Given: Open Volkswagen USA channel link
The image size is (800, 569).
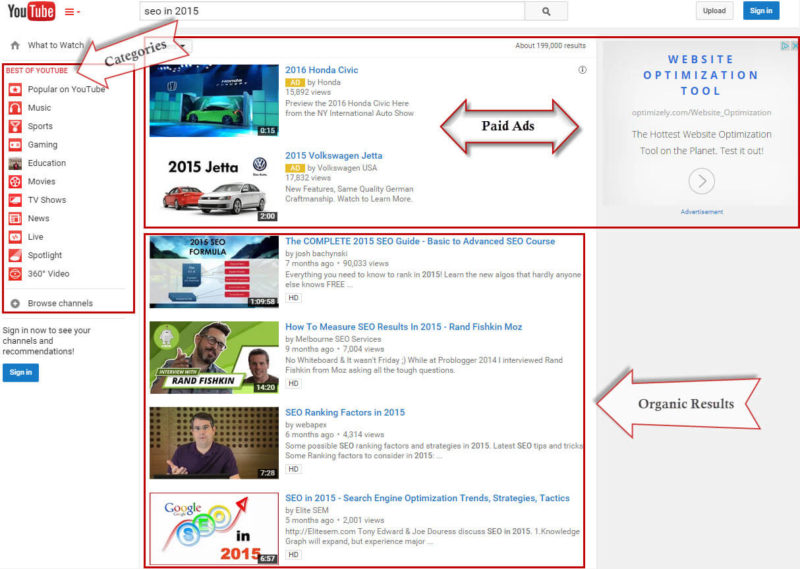Looking at the screenshot, I should tap(347, 168).
